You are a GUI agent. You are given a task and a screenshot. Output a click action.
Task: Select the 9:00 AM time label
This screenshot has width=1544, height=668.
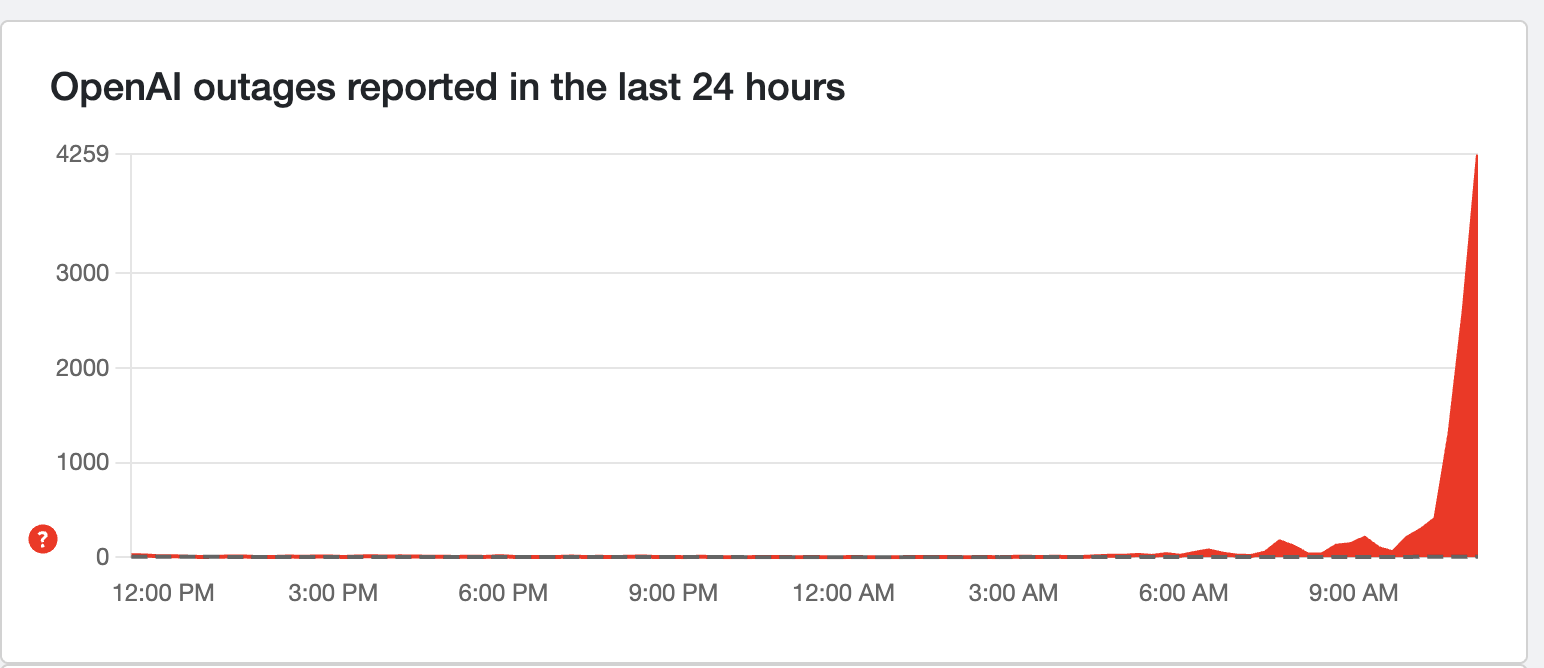(x=1352, y=593)
